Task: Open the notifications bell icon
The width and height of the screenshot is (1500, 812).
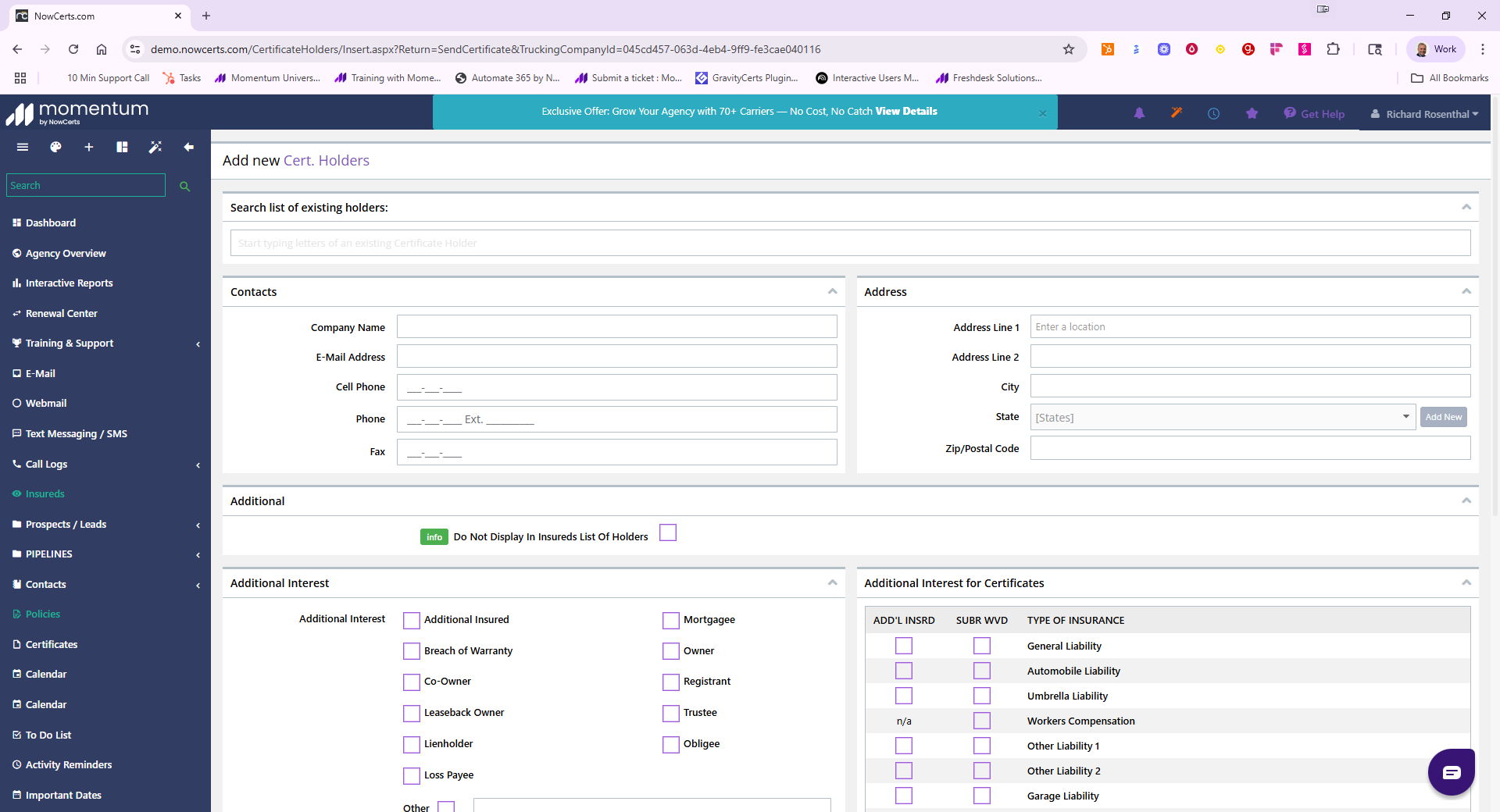Action: pyautogui.click(x=1139, y=113)
